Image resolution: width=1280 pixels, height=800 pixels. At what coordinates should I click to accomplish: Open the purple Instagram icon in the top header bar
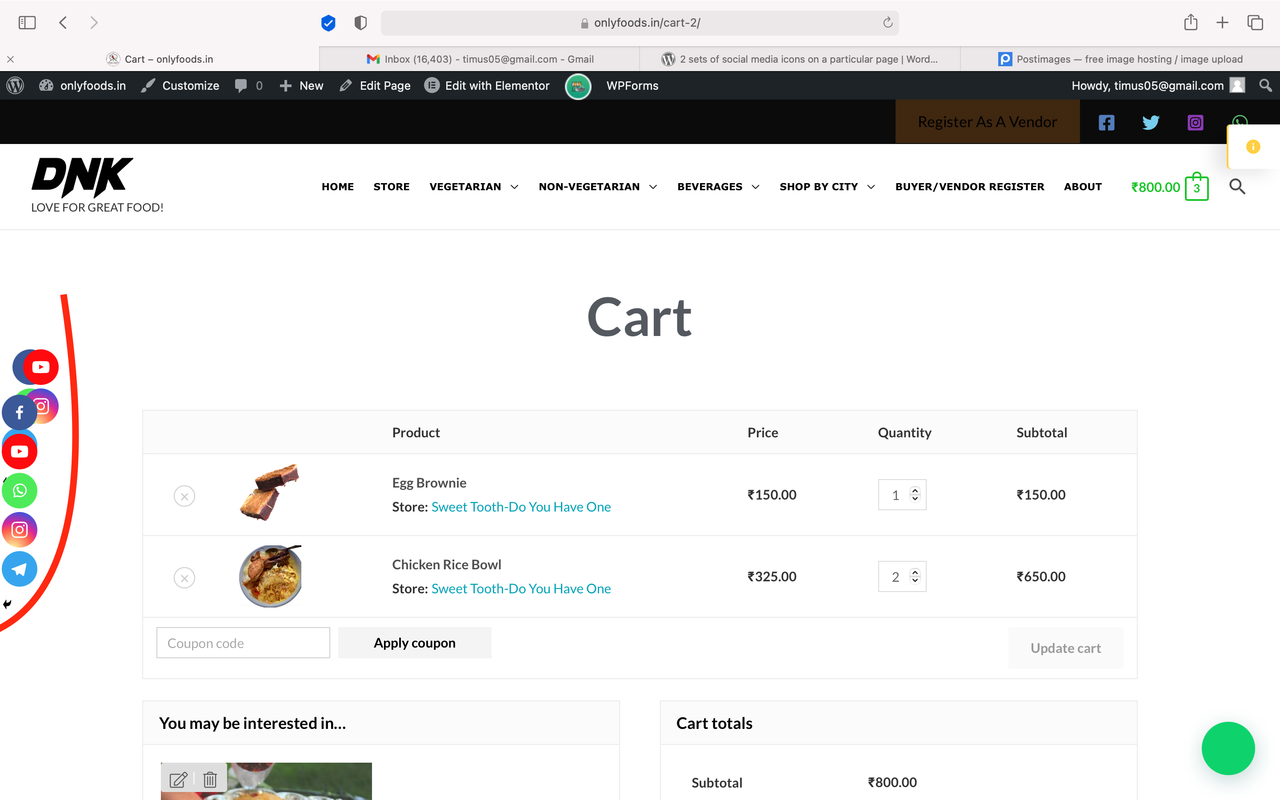(1195, 122)
